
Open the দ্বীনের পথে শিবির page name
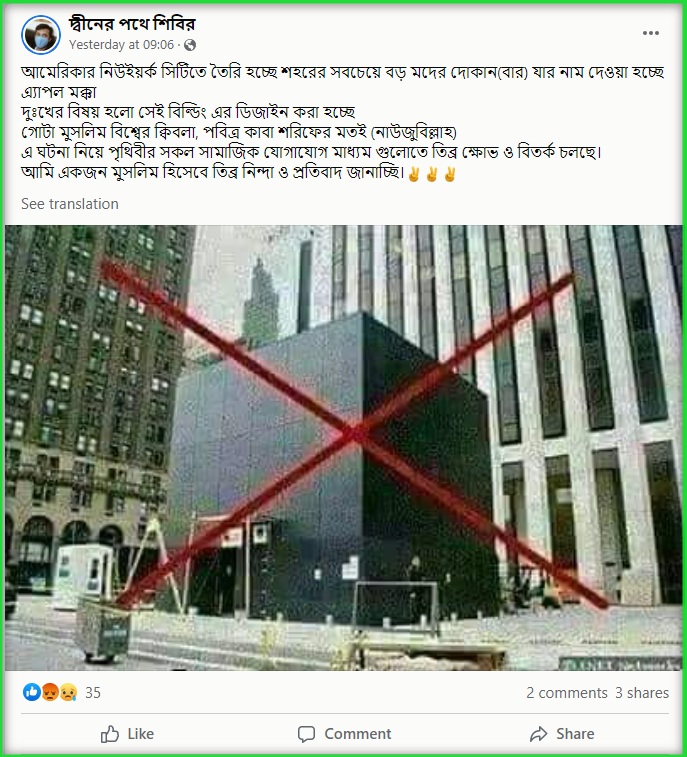tap(132, 24)
